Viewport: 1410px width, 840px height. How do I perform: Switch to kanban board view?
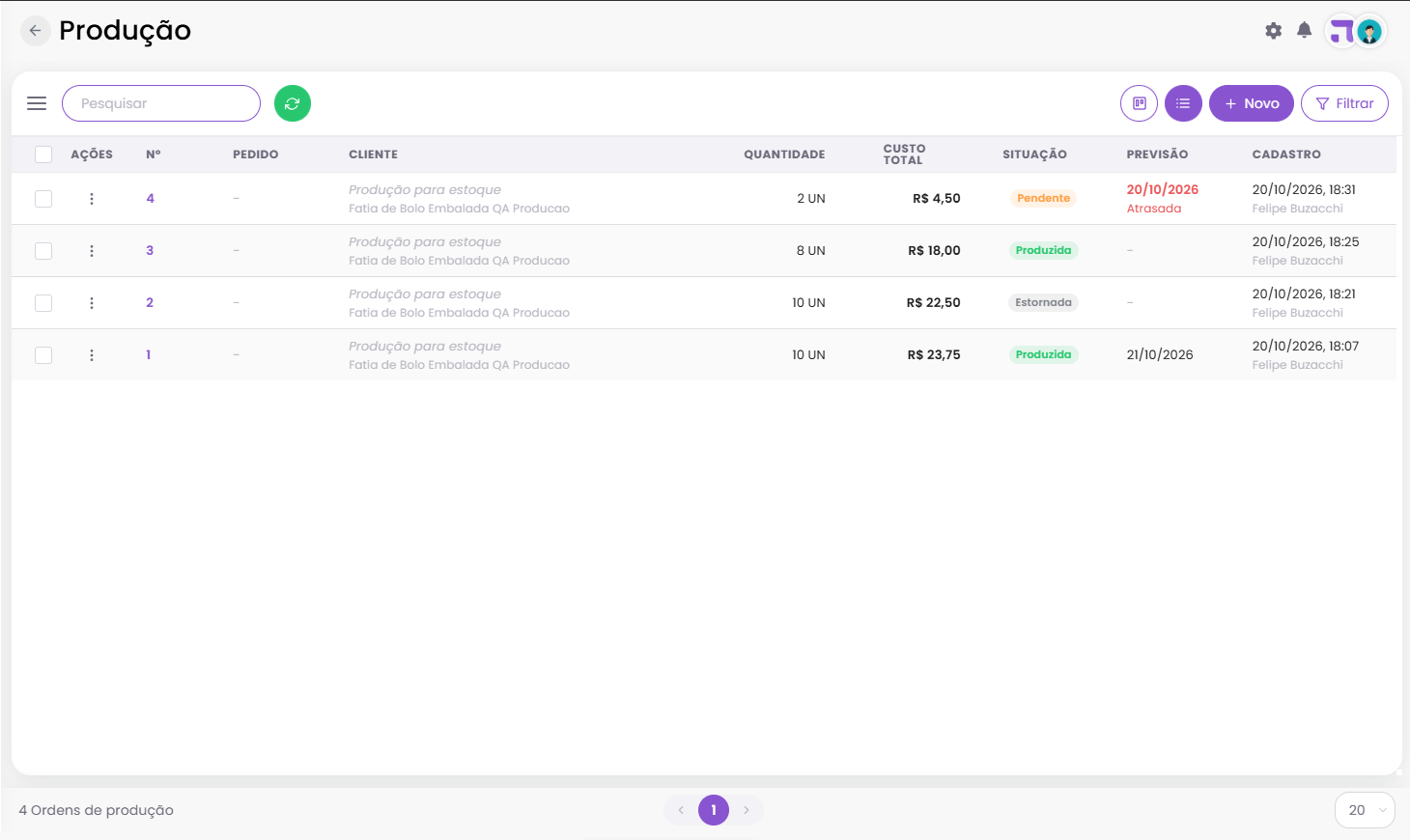(1140, 103)
